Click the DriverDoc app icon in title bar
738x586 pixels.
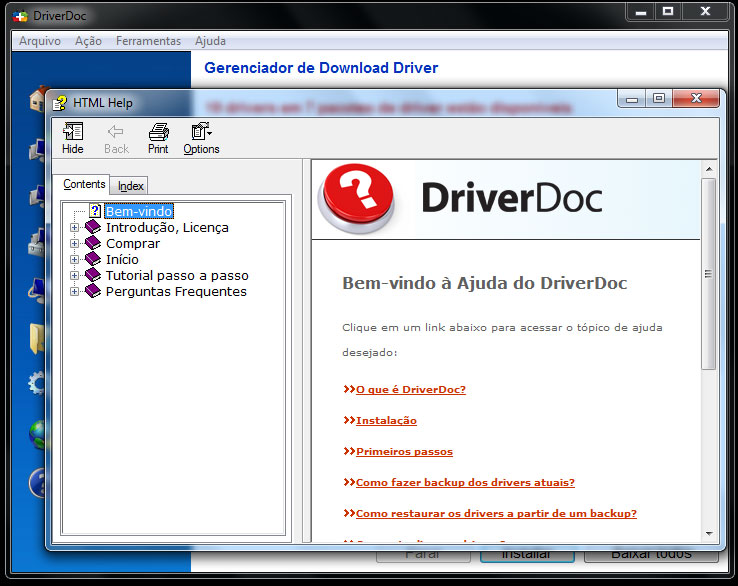(20, 16)
